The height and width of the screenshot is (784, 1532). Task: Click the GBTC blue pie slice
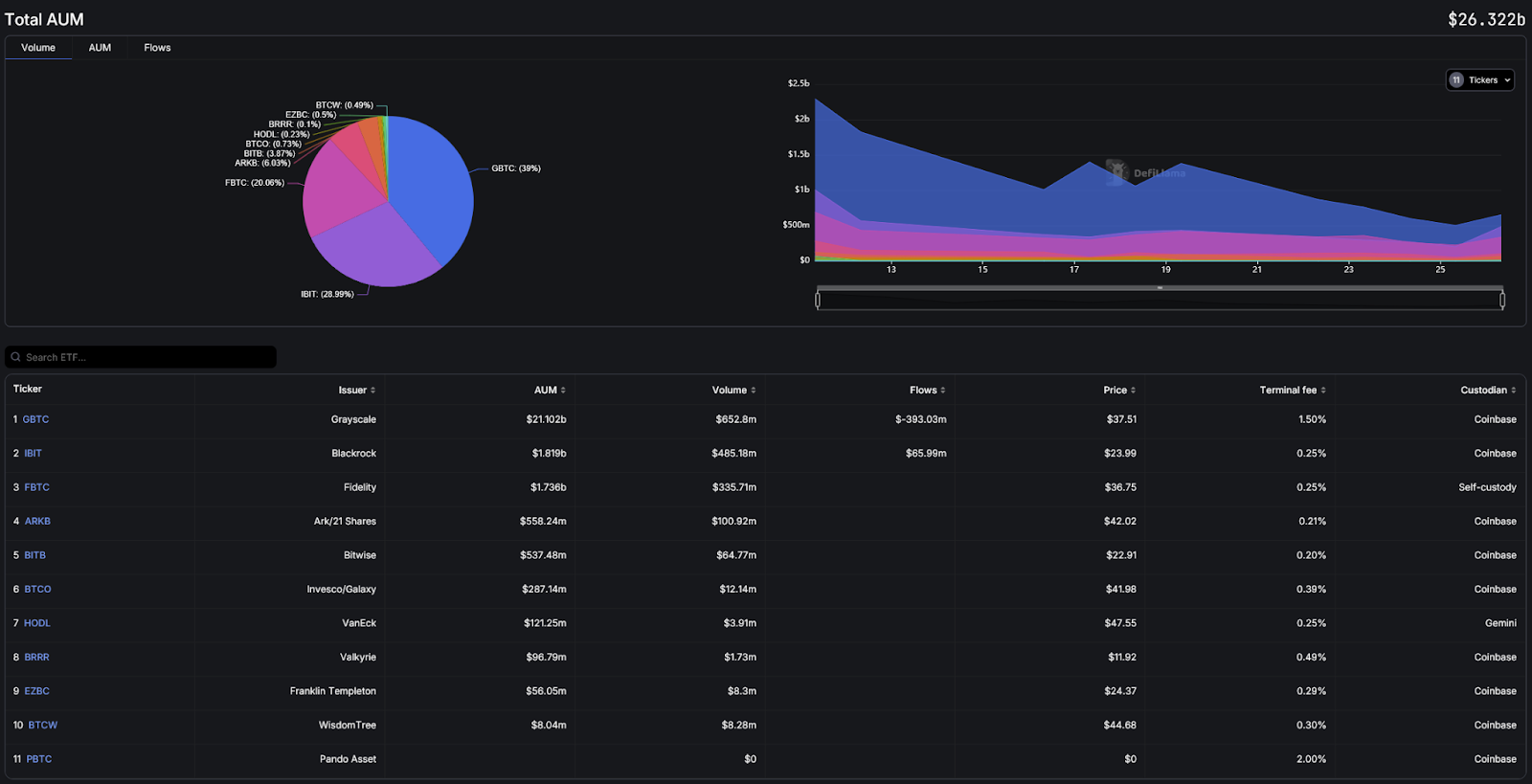tap(431, 187)
